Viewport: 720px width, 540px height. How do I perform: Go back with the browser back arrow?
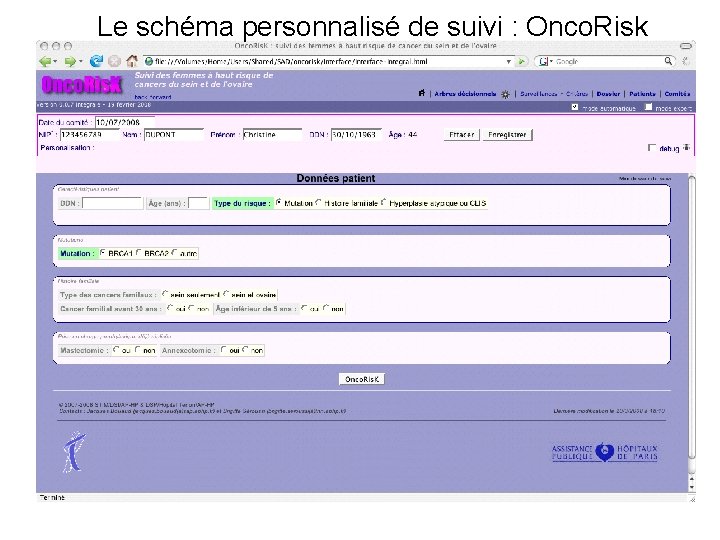(45, 61)
